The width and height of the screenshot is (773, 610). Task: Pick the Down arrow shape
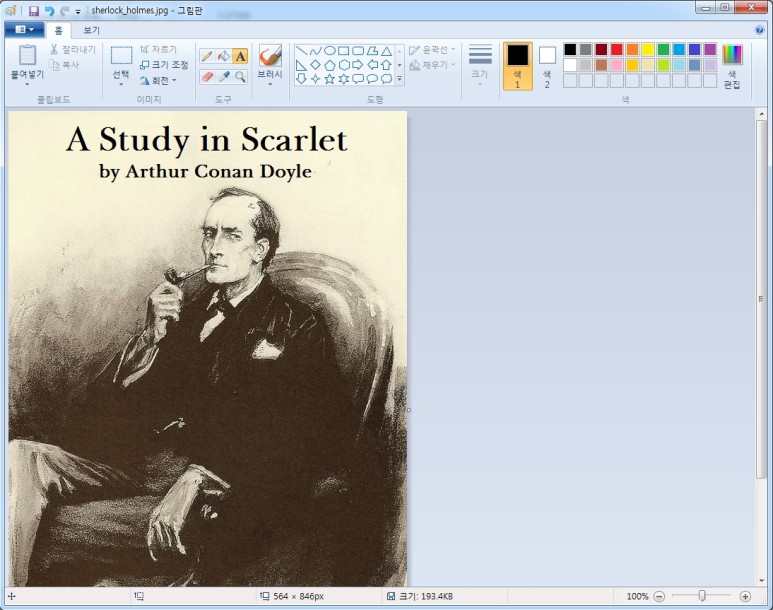coord(301,79)
